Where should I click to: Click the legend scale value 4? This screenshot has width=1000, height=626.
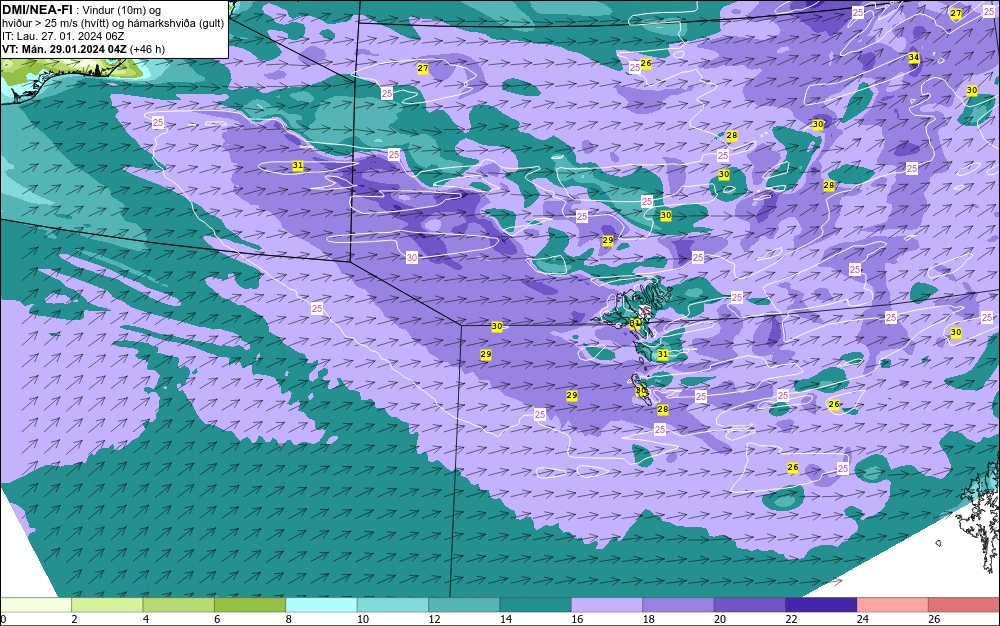click(146, 619)
